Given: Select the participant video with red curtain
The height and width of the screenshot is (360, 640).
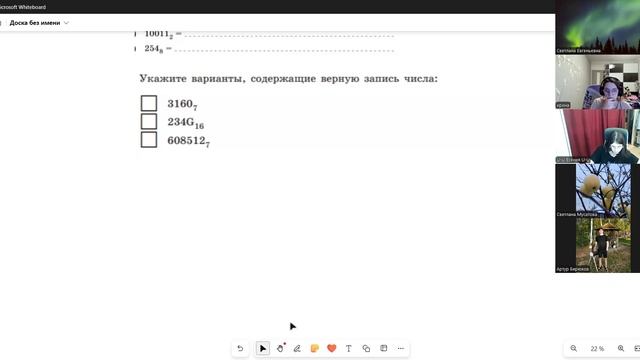Looking at the screenshot, I should click(598, 136).
